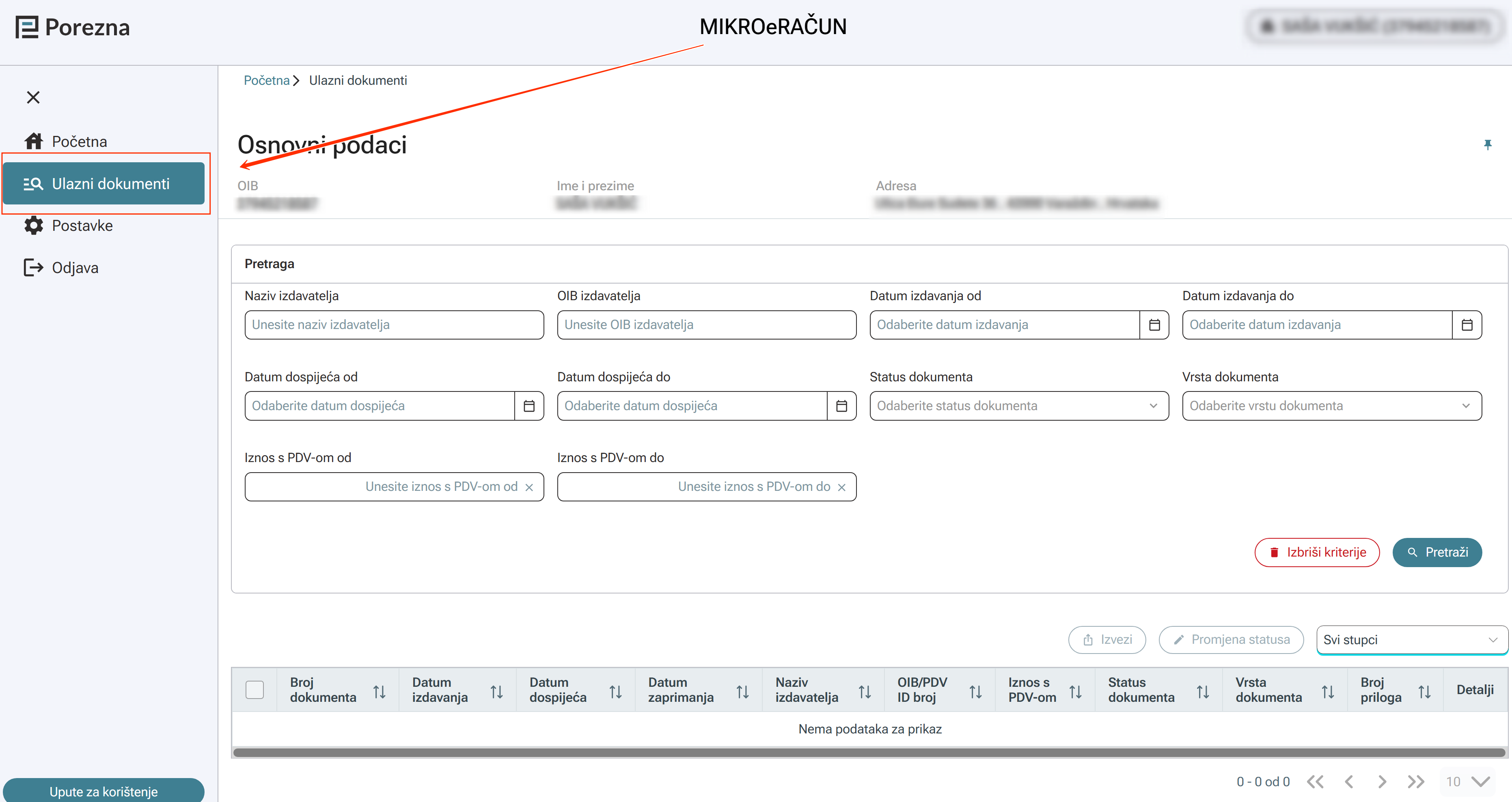Screen dimensions: 1512x802
Task: Focus the Naziv izdavatelja input field
Action: (x=394, y=325)
